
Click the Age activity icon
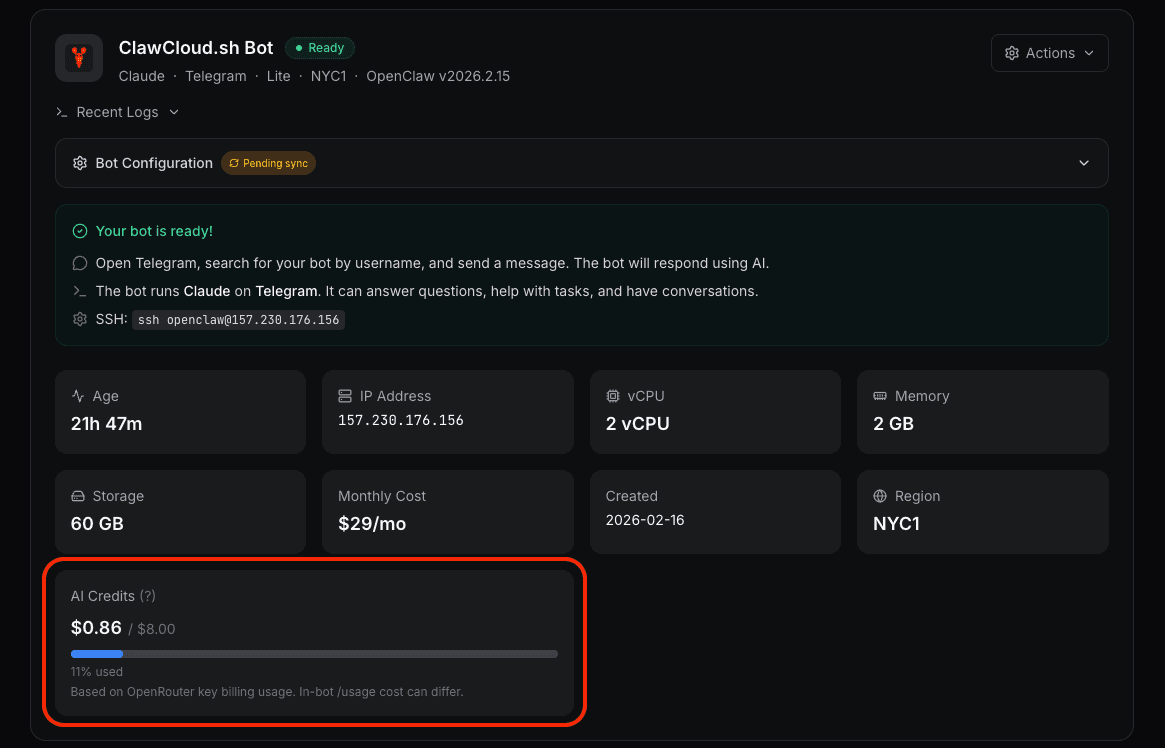79,396
